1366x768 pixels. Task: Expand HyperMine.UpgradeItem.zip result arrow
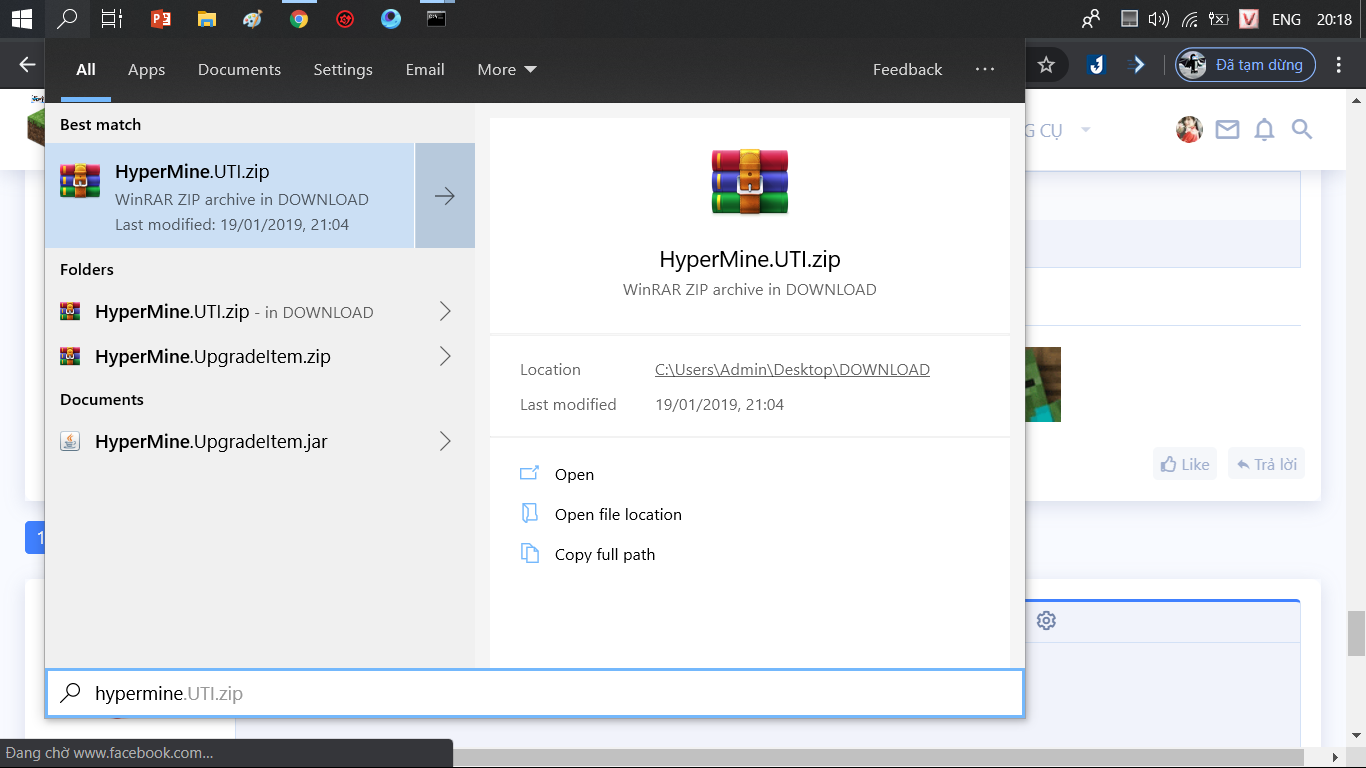click(x=445, y=356)
